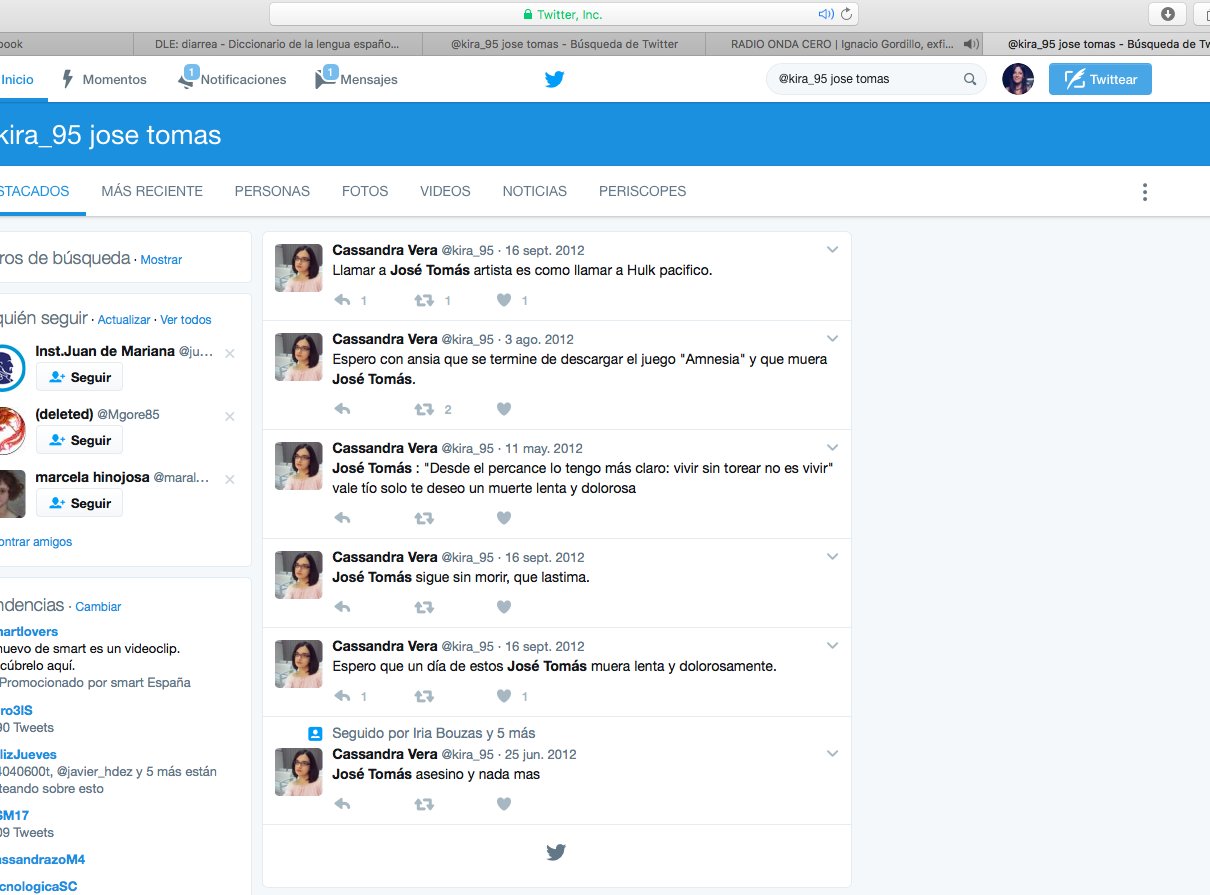Image resolution: width=1210 pixels, height=895 pixels.
Task: Click the Twitter bird icon below the tweets
Action: pos(556,852)
